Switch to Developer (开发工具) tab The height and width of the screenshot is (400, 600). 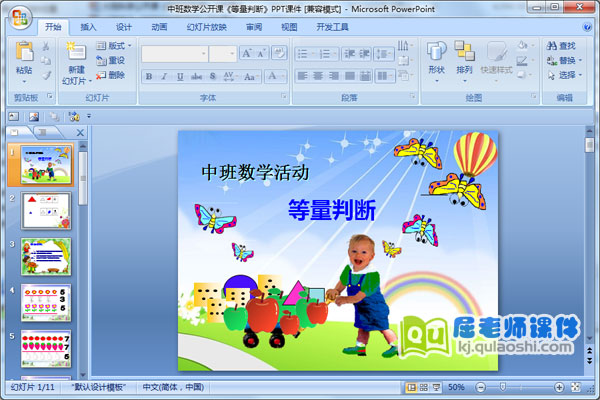[x=332, y=27]
